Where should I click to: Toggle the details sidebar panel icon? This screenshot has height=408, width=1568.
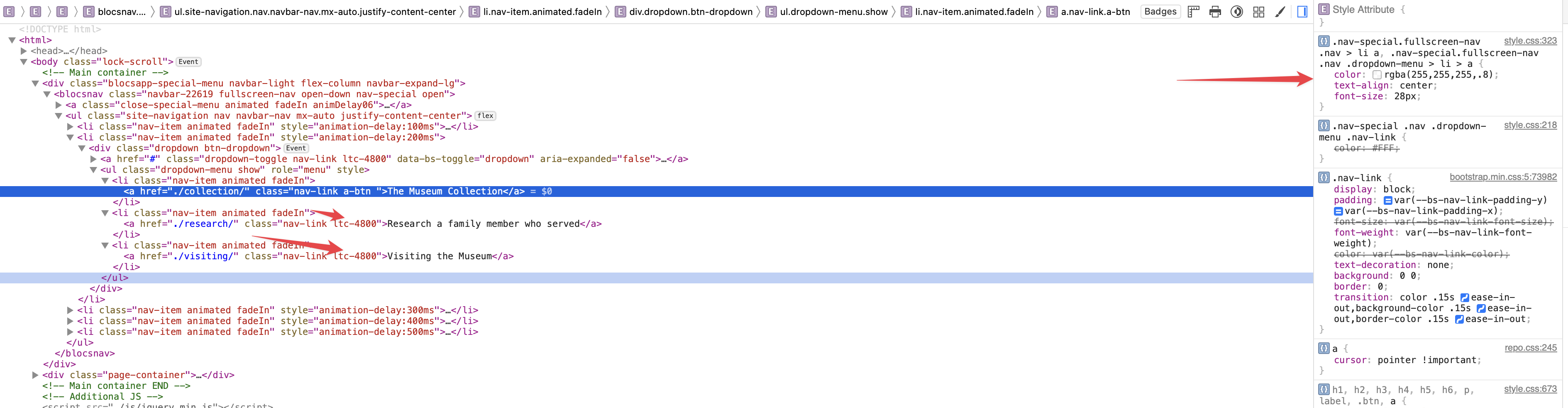1302,12
